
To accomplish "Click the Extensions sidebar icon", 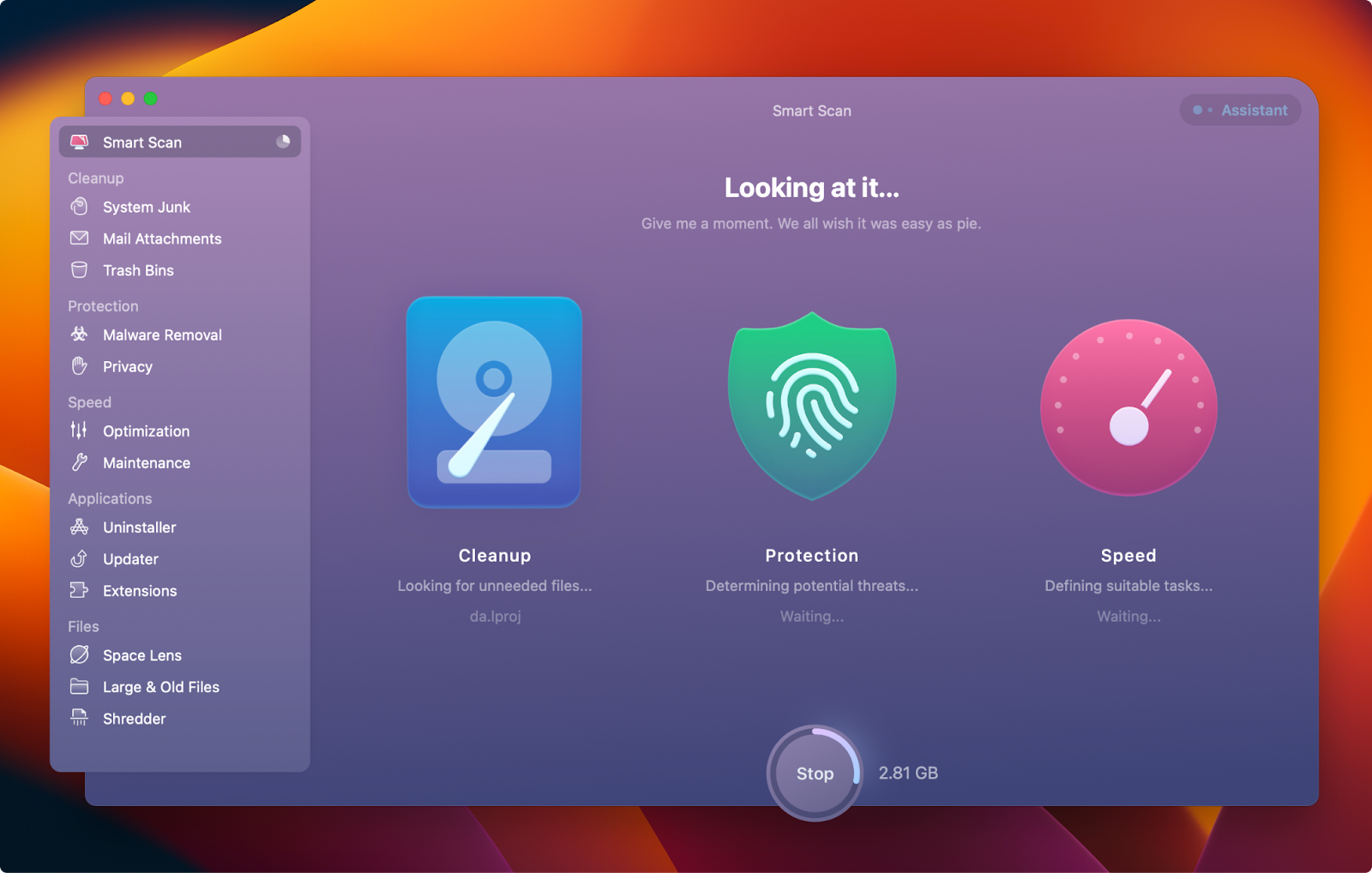I will click(79, 591).
